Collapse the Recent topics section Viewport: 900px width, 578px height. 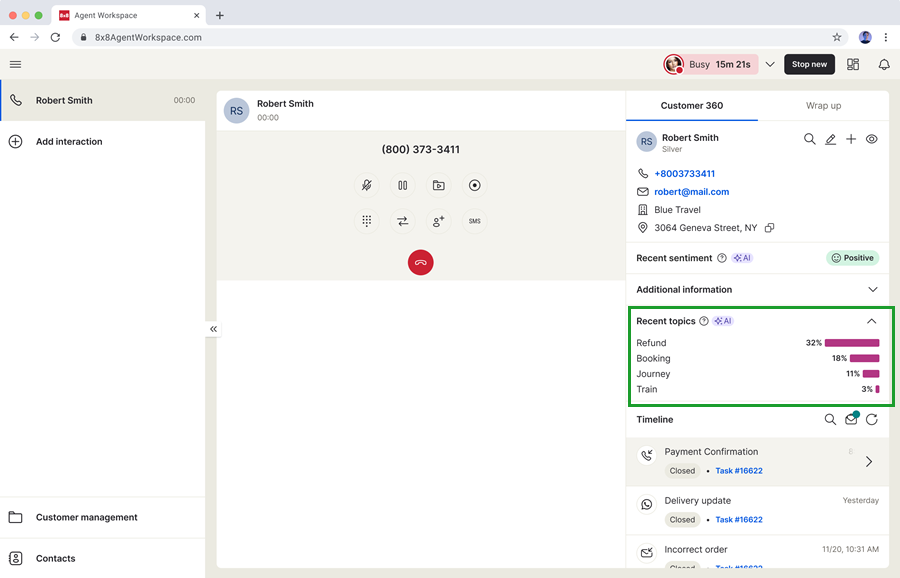(x=871, y=321)
